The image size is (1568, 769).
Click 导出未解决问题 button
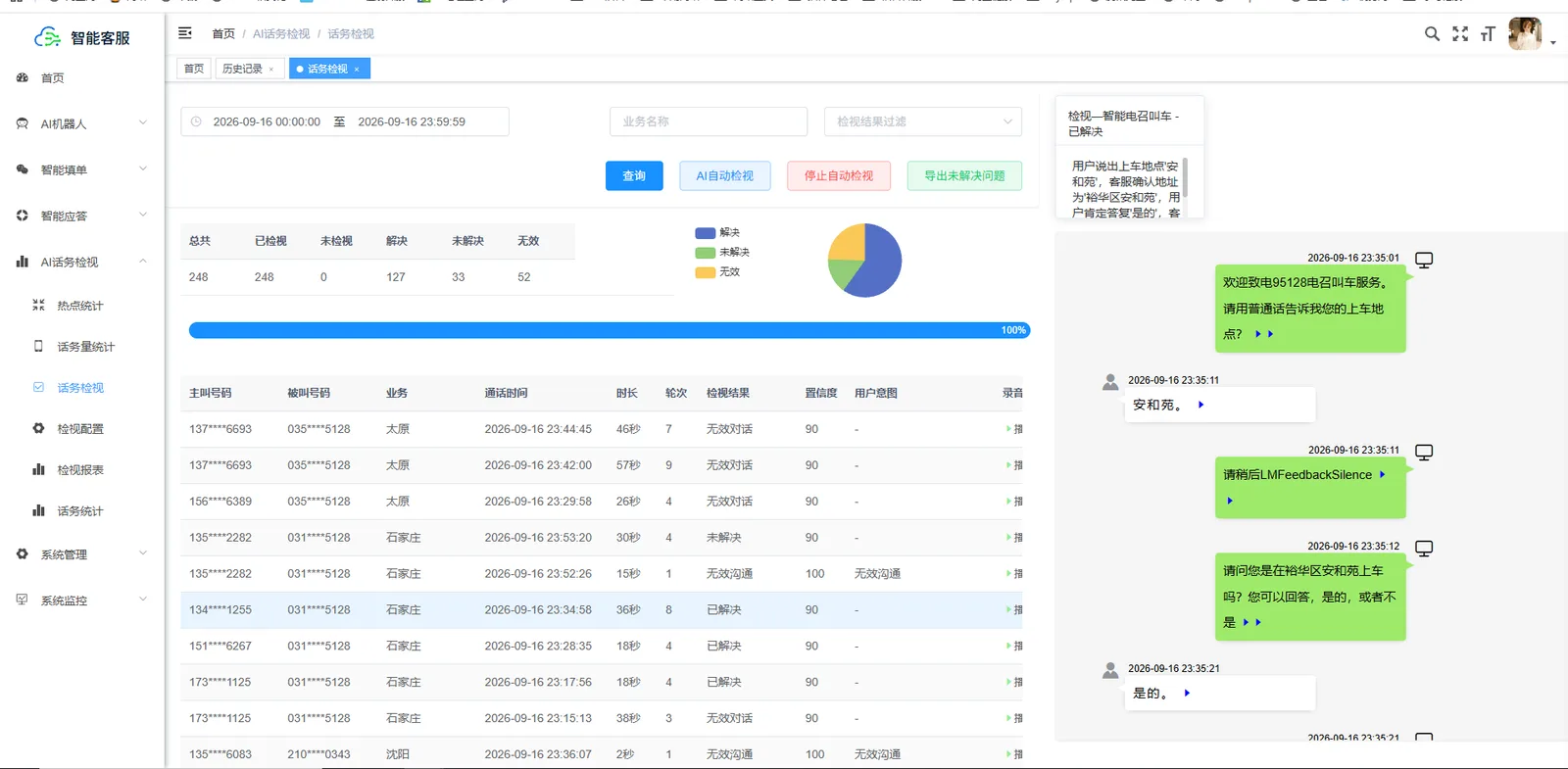point(965,175)
